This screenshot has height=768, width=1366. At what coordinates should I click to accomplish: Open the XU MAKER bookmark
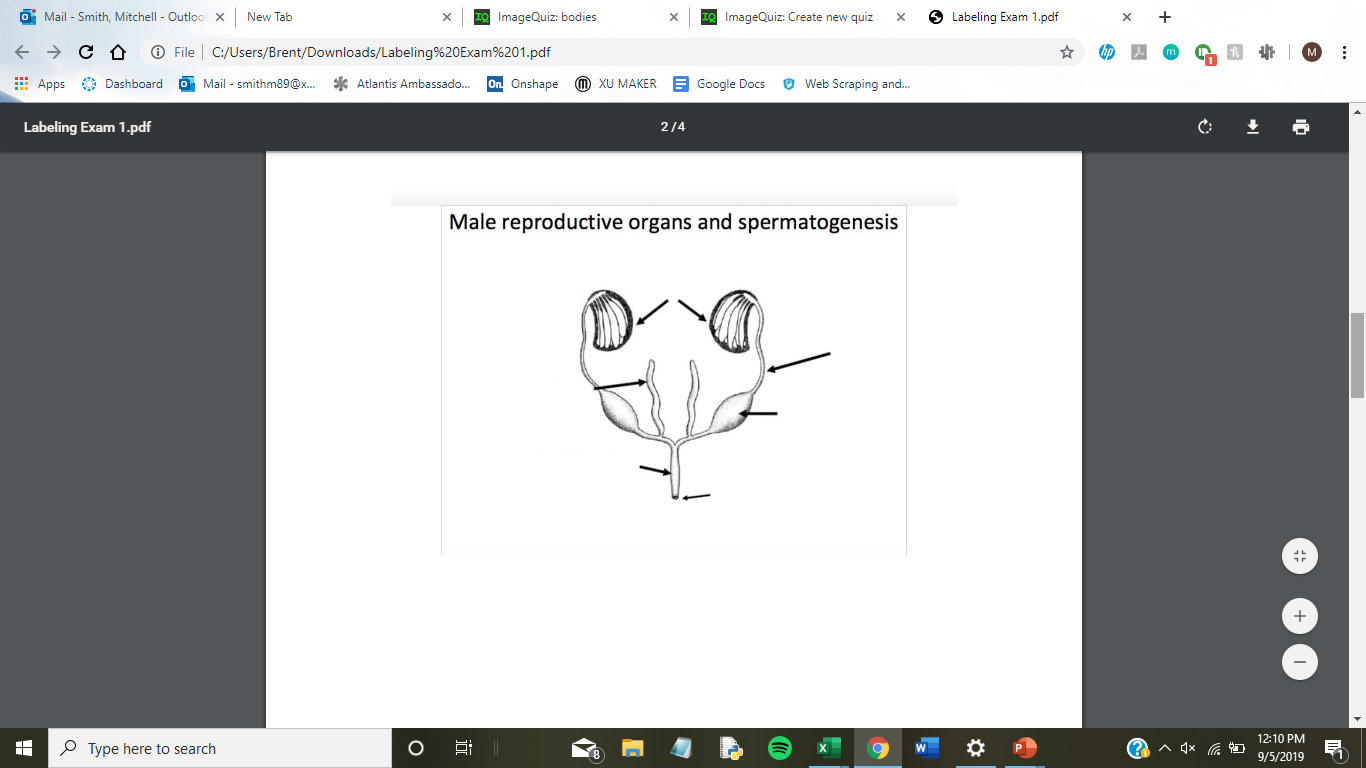pyautogui.click(x=616, y=84)
